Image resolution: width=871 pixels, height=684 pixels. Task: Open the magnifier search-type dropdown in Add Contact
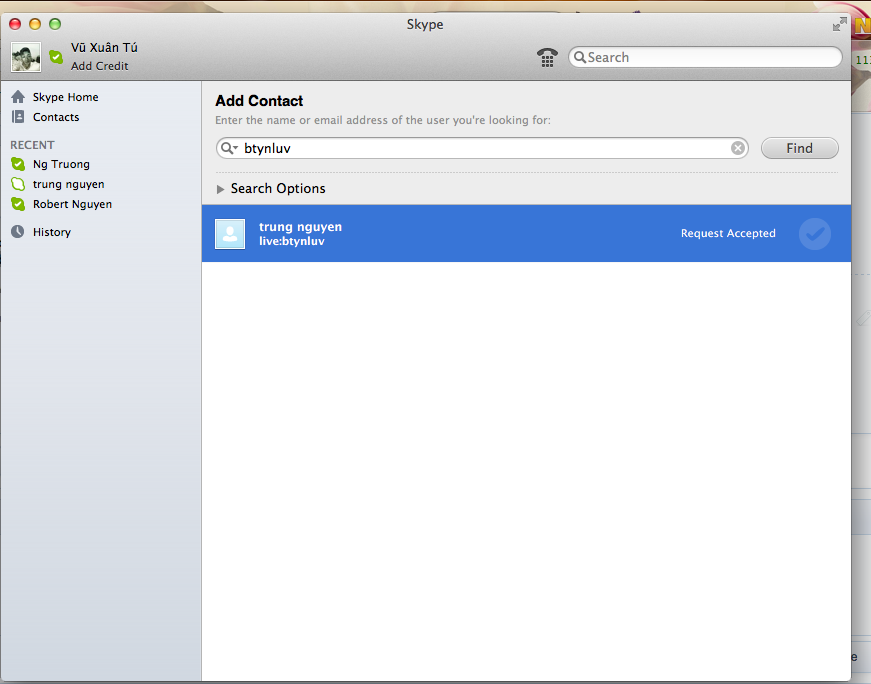229,148
